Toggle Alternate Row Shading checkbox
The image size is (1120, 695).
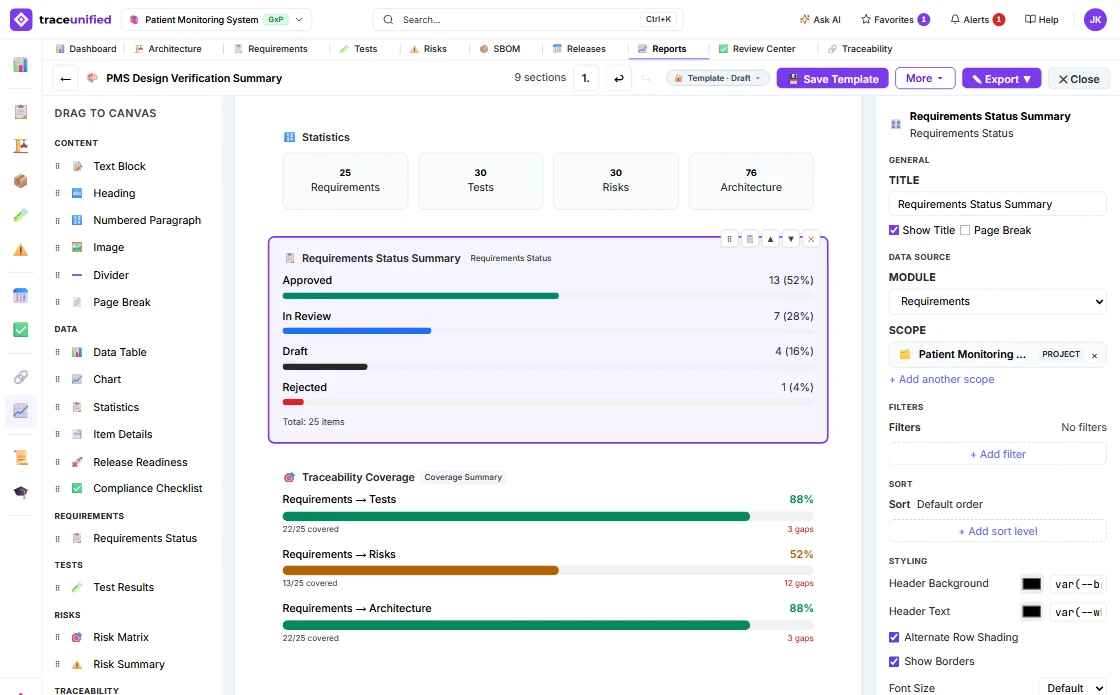(894, 637)
